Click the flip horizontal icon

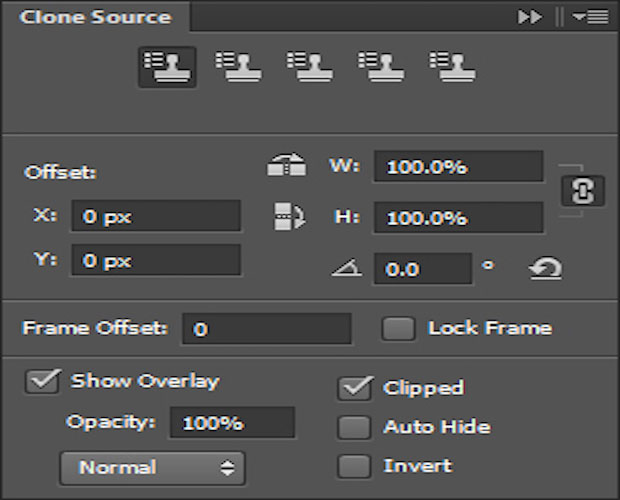(286, 166)
